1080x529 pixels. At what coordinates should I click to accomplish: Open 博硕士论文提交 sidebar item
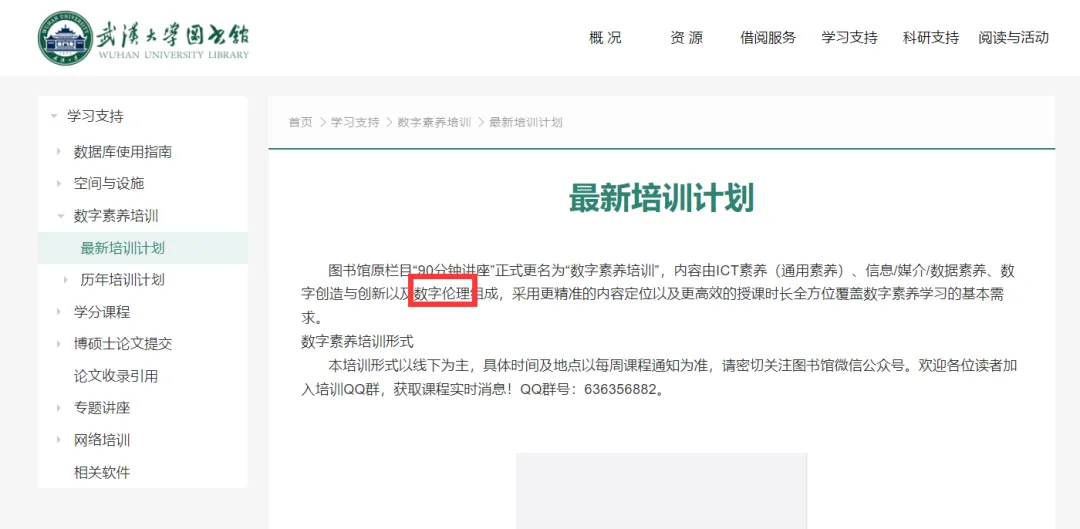pos(122,344)
